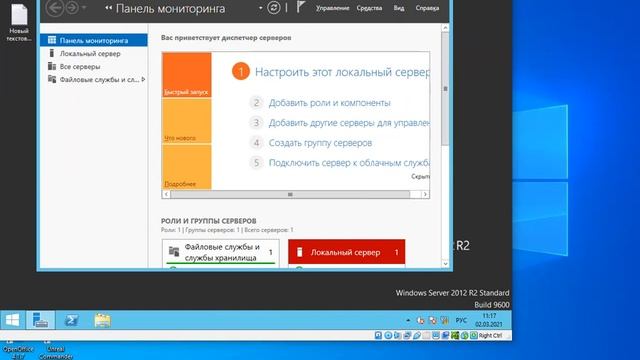Open File Explorer from the guest taskbar

coord(102,320)
